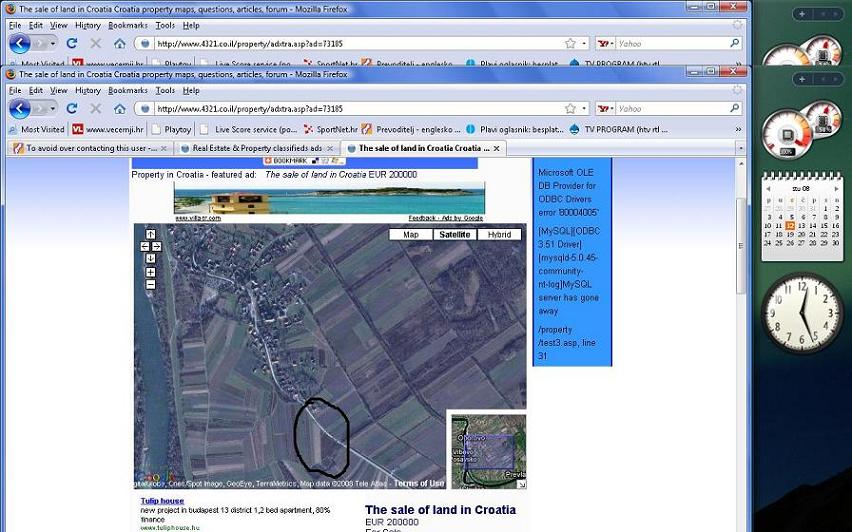Open URL history dropdown in front window
This screenshot has width=852, height=532.
coord(584,109)
